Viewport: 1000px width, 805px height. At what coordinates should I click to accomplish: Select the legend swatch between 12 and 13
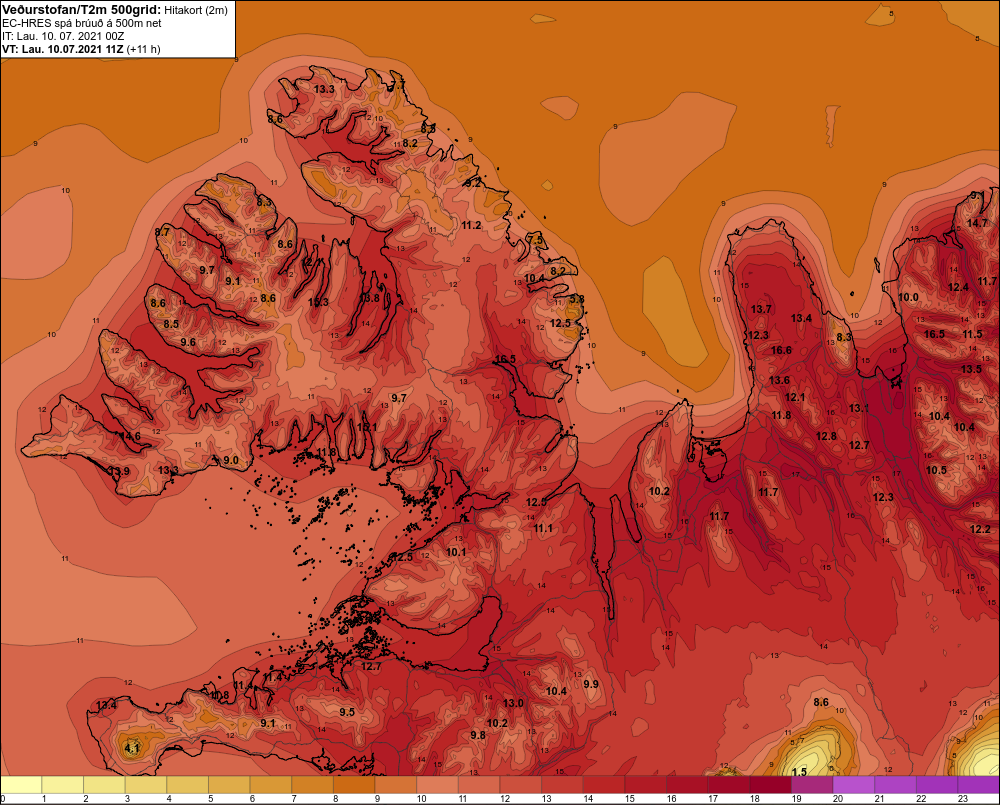(521, 785)
